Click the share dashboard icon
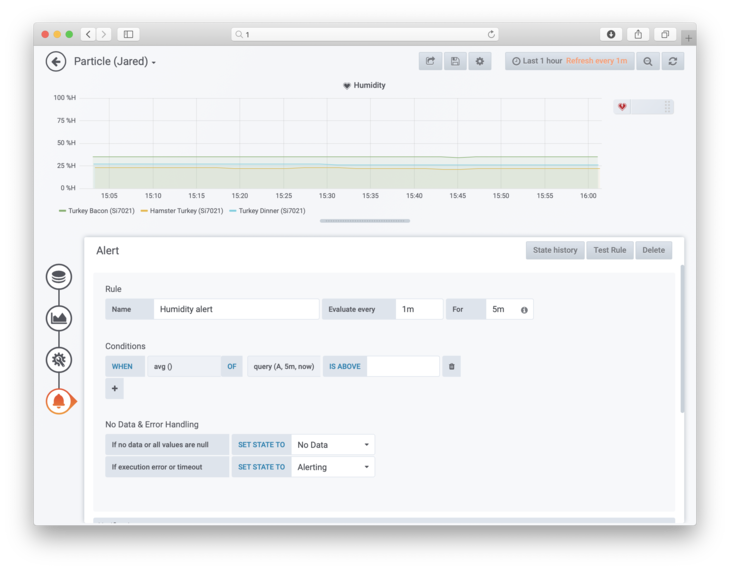Image resolution: width=730 pixels, height=570 pixels. click(x=430, y=61)
